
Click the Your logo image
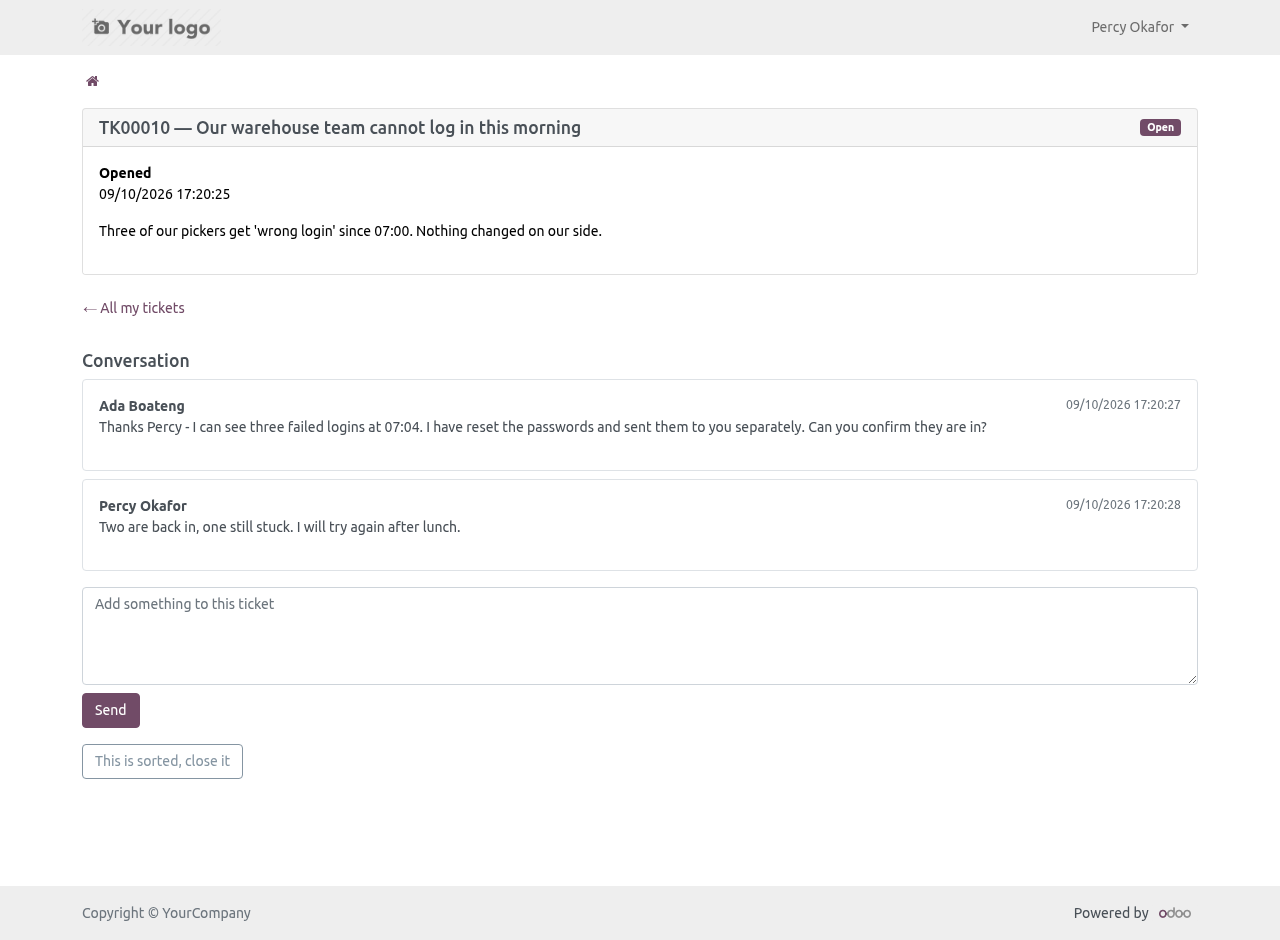[x=152, y=27]
